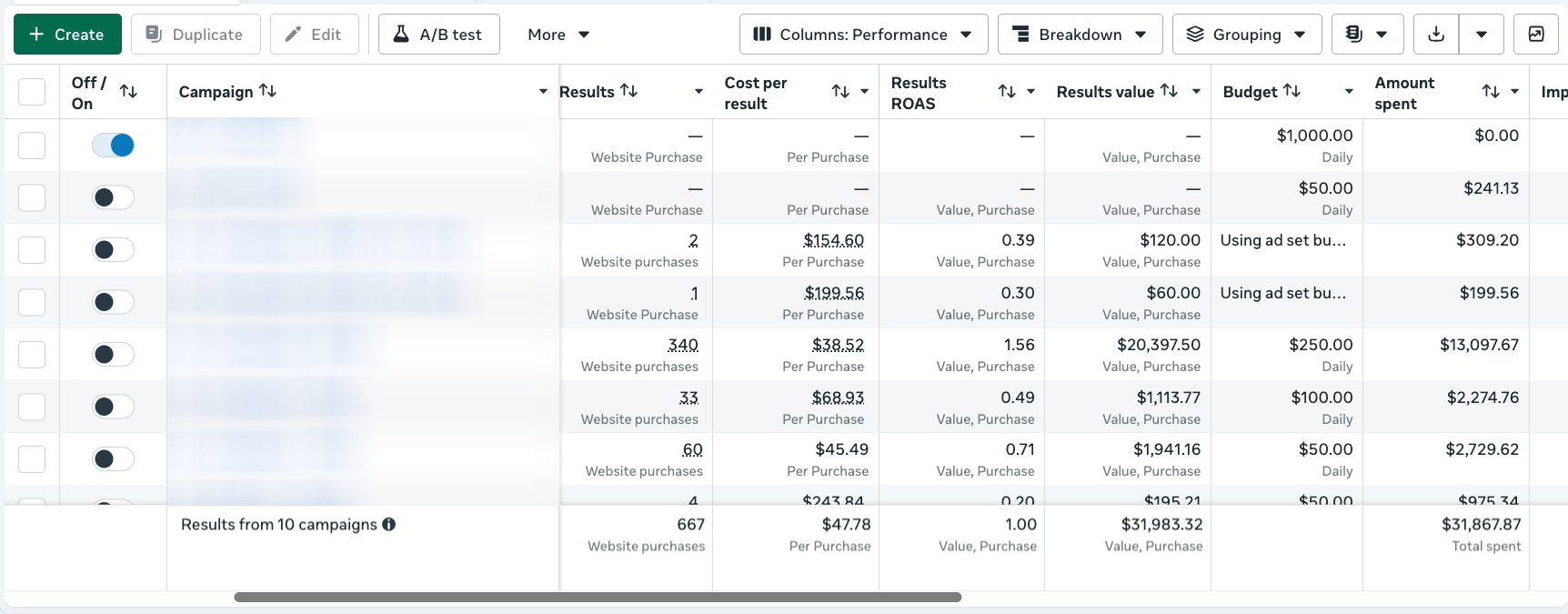Viewport: 1568px width, 614px height.
Task: Click the $31,867.87 total spent value
Action: (x=1482, y=524)
